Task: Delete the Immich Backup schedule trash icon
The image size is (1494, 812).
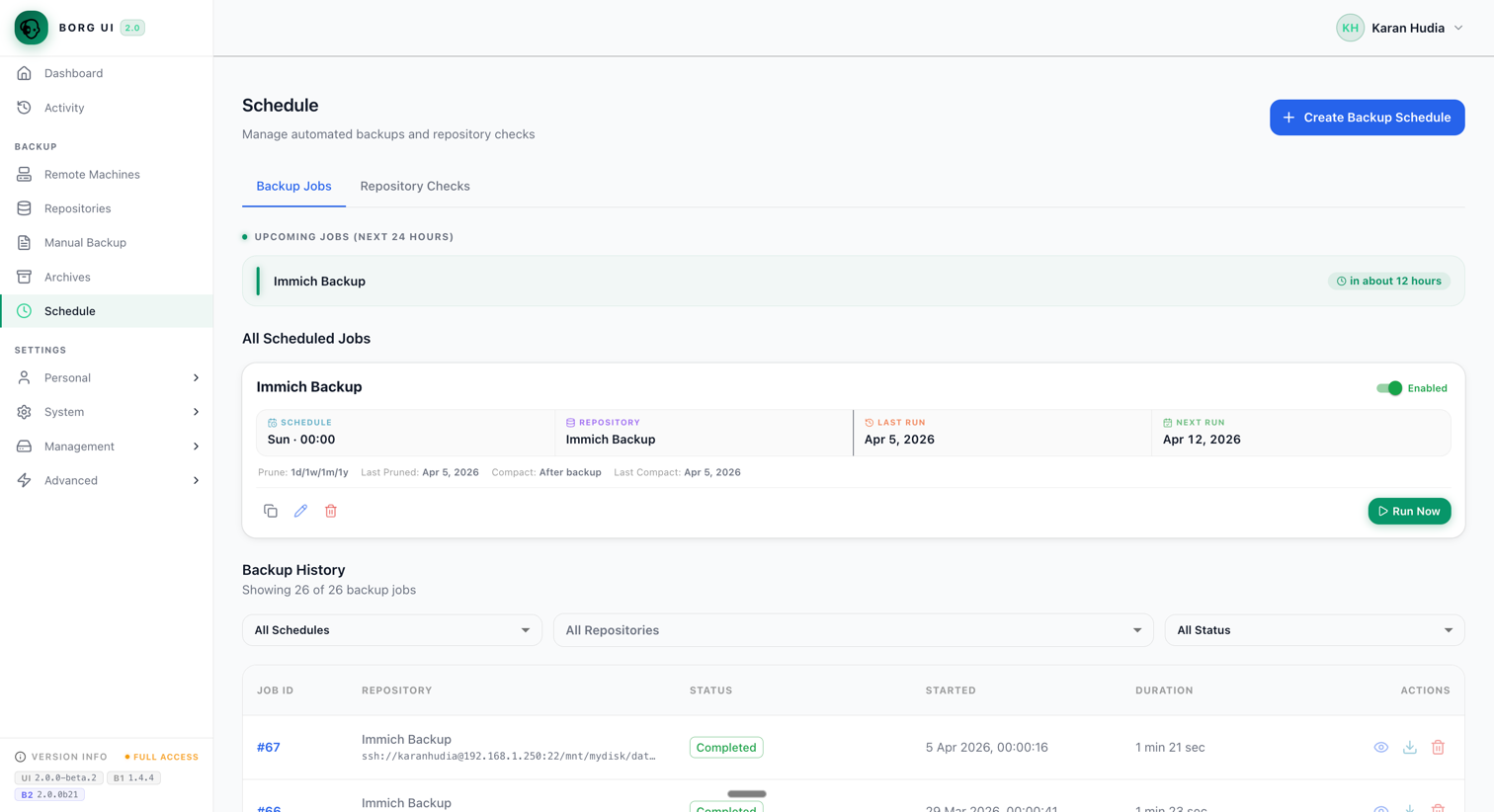Action: 331,511
